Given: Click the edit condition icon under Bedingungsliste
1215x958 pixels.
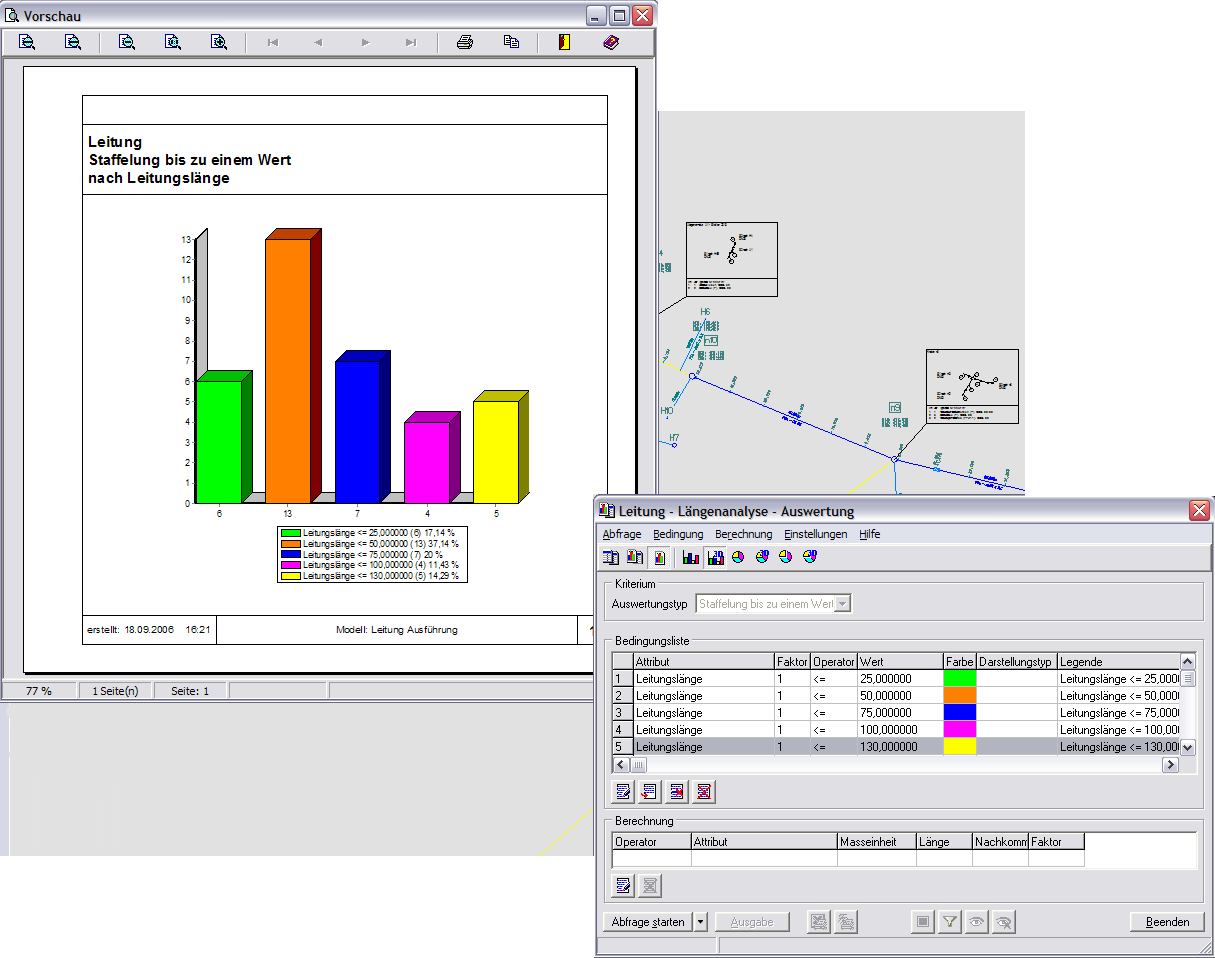Looking at the screenshot, I should (624, 792).
